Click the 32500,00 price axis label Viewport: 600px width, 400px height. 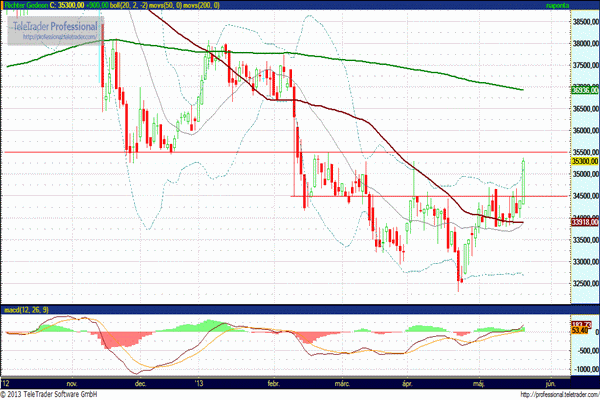coord(585,284)
